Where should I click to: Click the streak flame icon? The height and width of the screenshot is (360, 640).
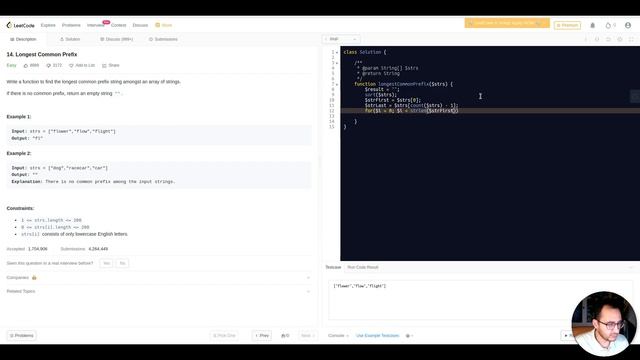tap(608, 25)
